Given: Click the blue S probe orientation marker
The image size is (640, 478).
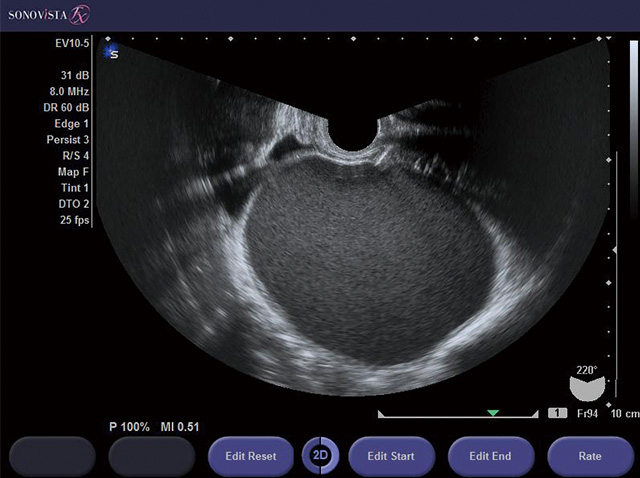Looking at the screenshot, I should (111, 52).
